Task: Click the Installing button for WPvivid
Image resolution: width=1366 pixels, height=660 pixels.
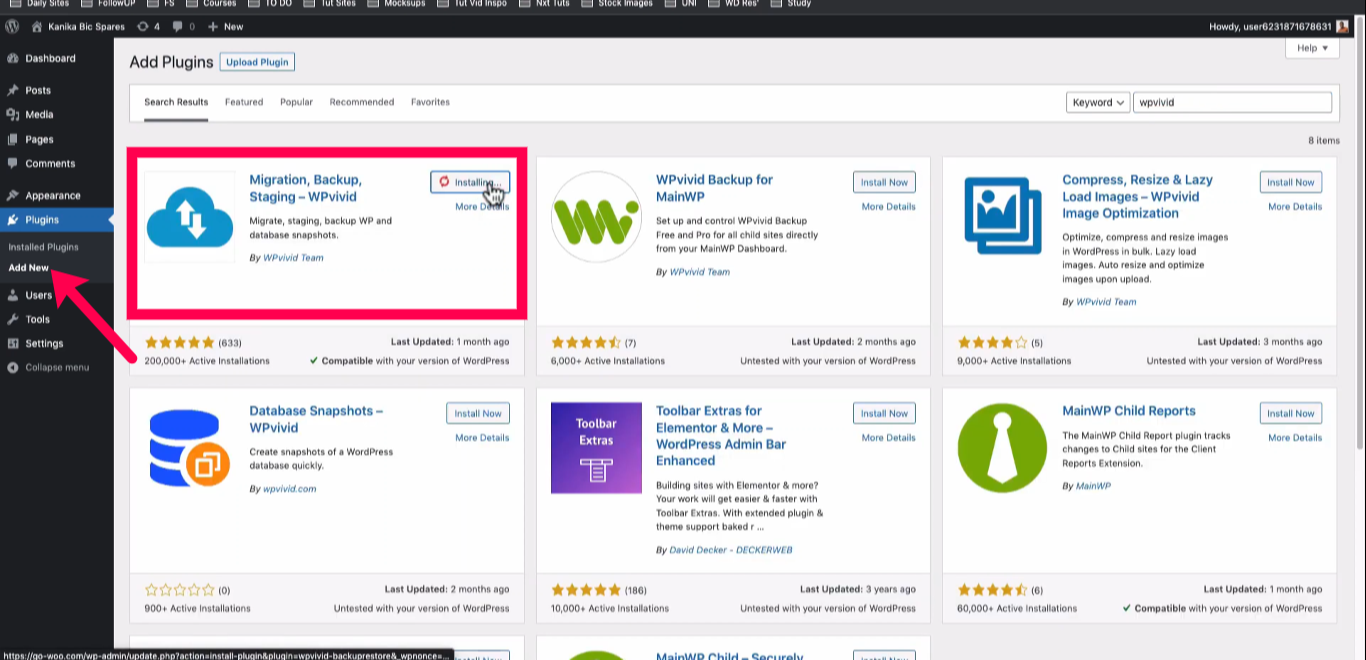Action: click(x=470, y=182)
